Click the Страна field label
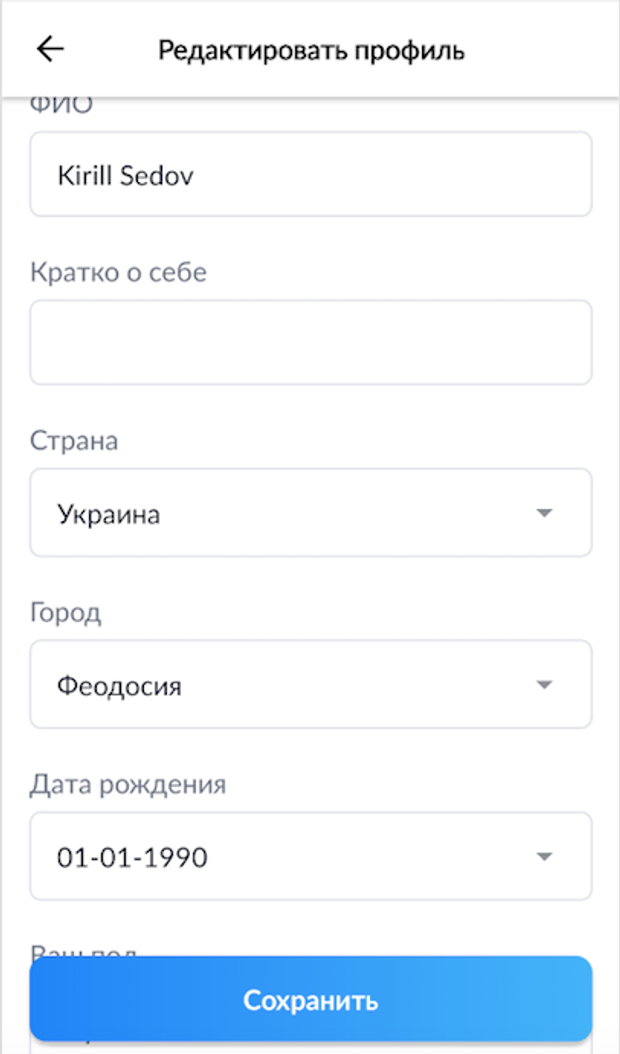620x1054 pixels. [74, 441]
